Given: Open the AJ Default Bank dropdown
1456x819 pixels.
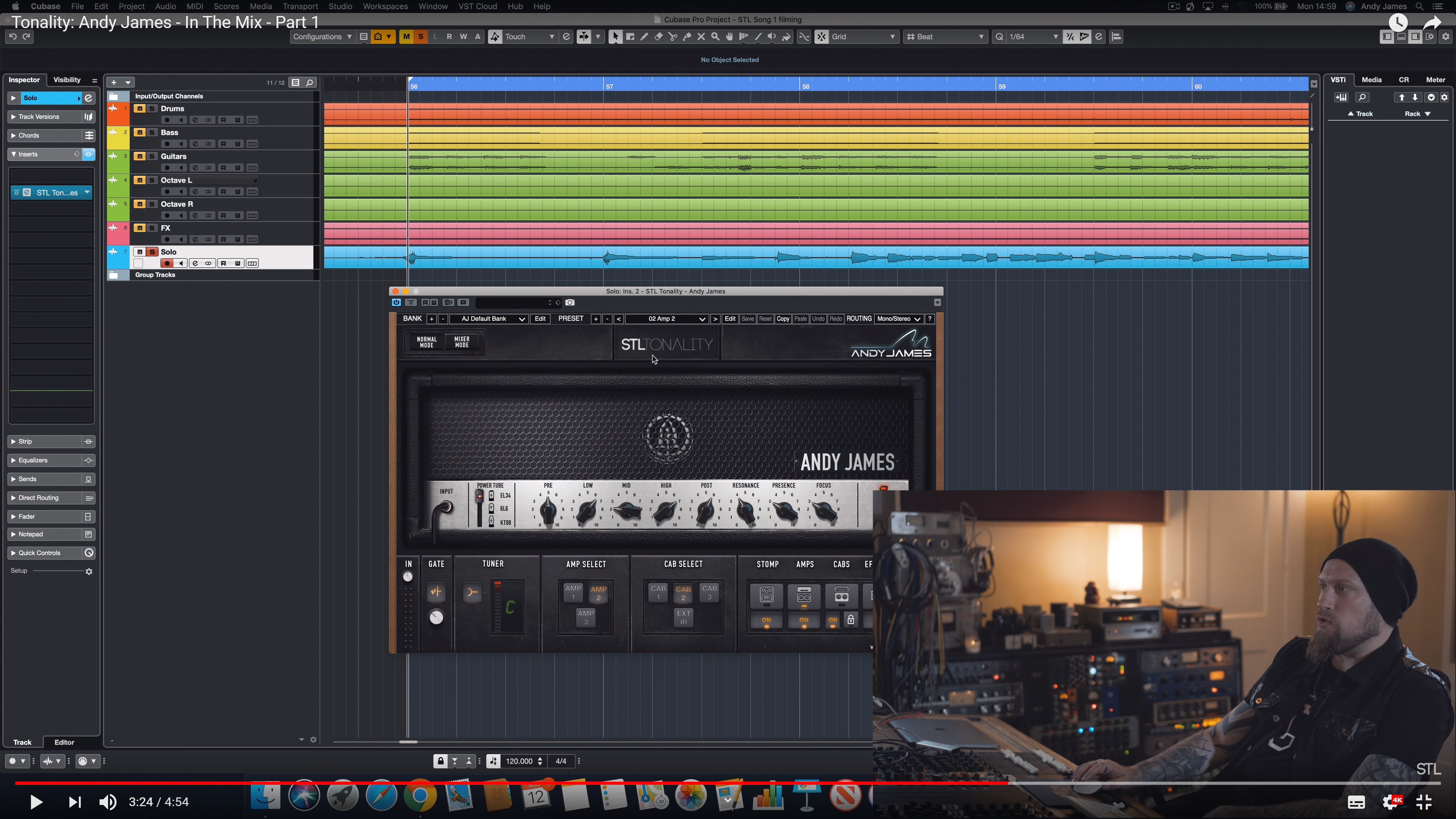Looking at the screenshot, I should pyautogui.click(x=490, y=319).
